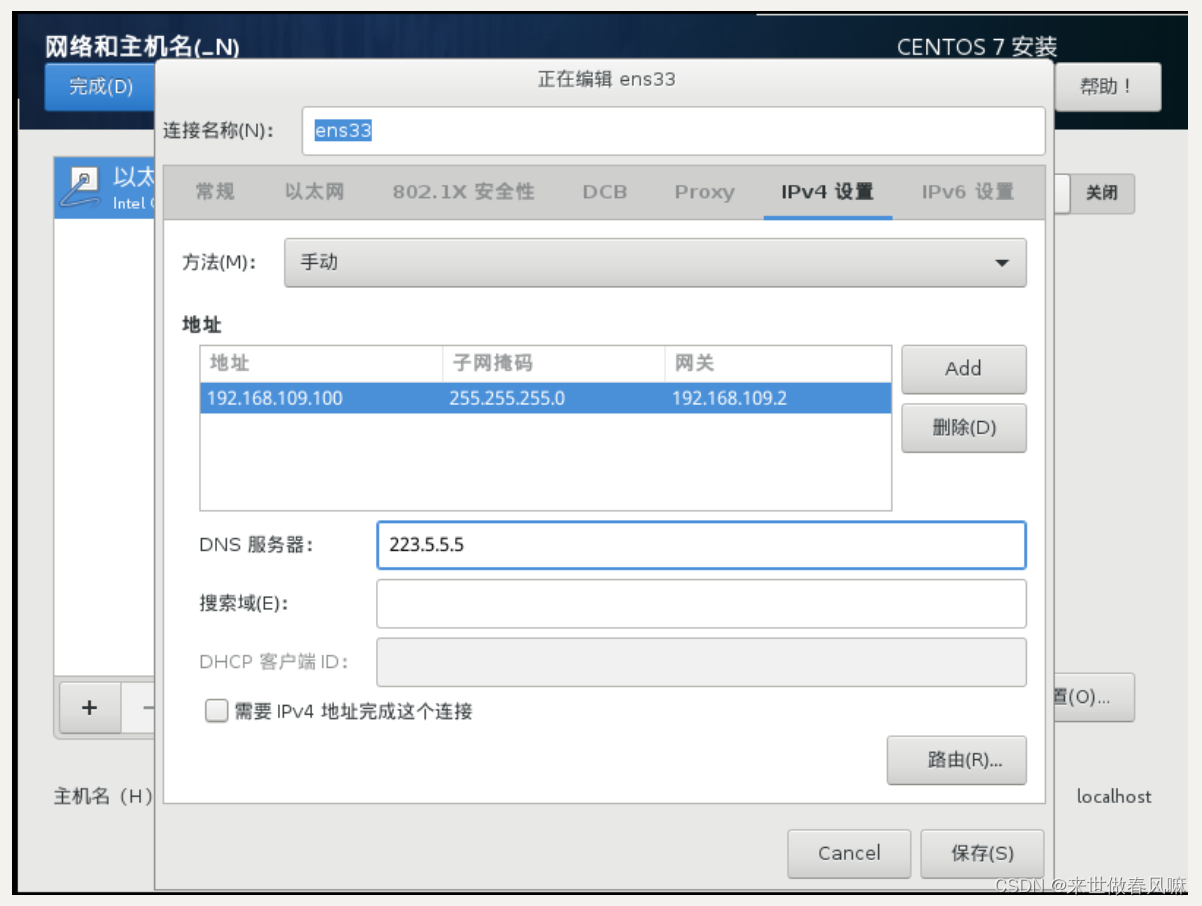Click the 帮助! help button
Image resolution: width=1202 pixels, height=906 pixels.
click(1107, 87)
